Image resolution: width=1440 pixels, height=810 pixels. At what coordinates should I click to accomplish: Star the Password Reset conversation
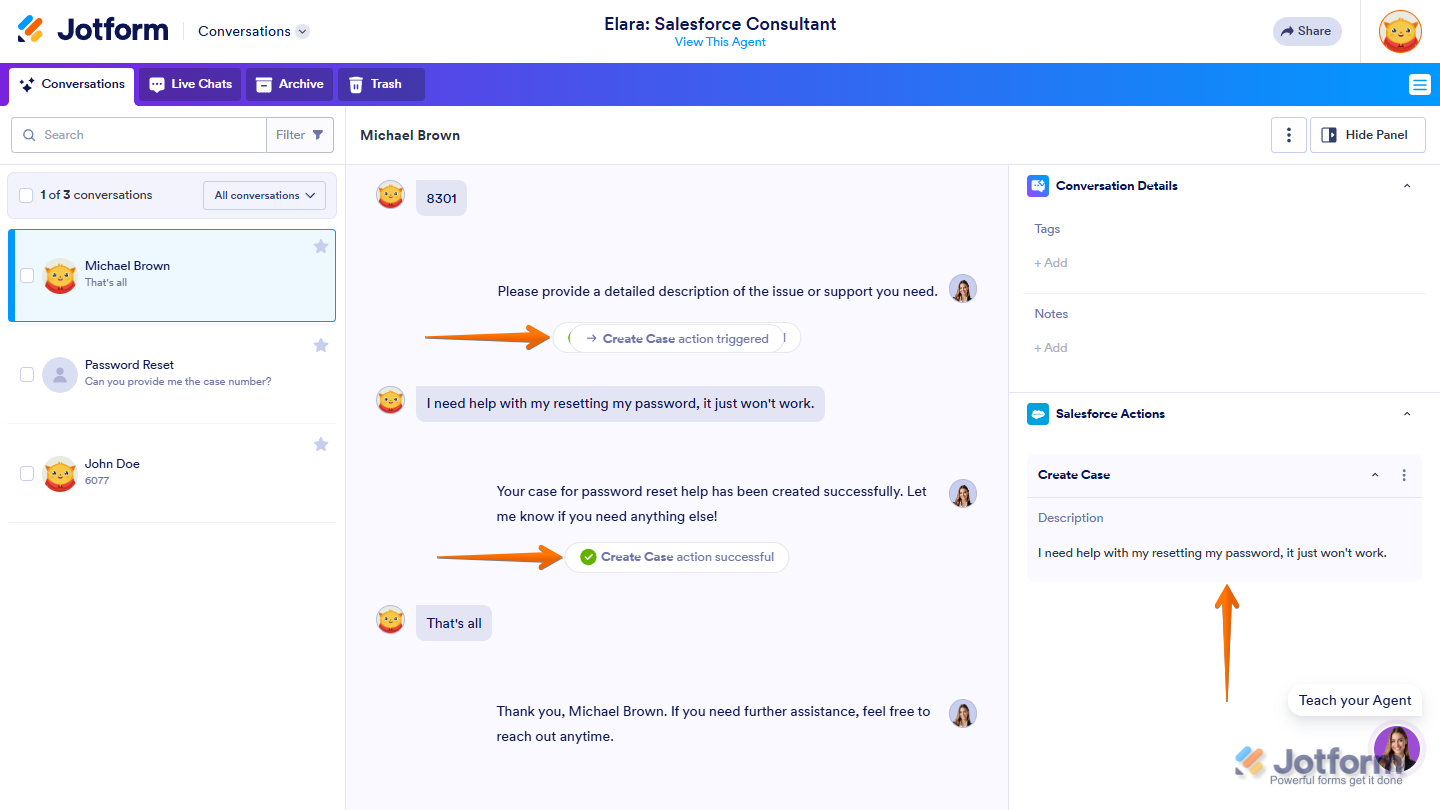pos(321,345)
